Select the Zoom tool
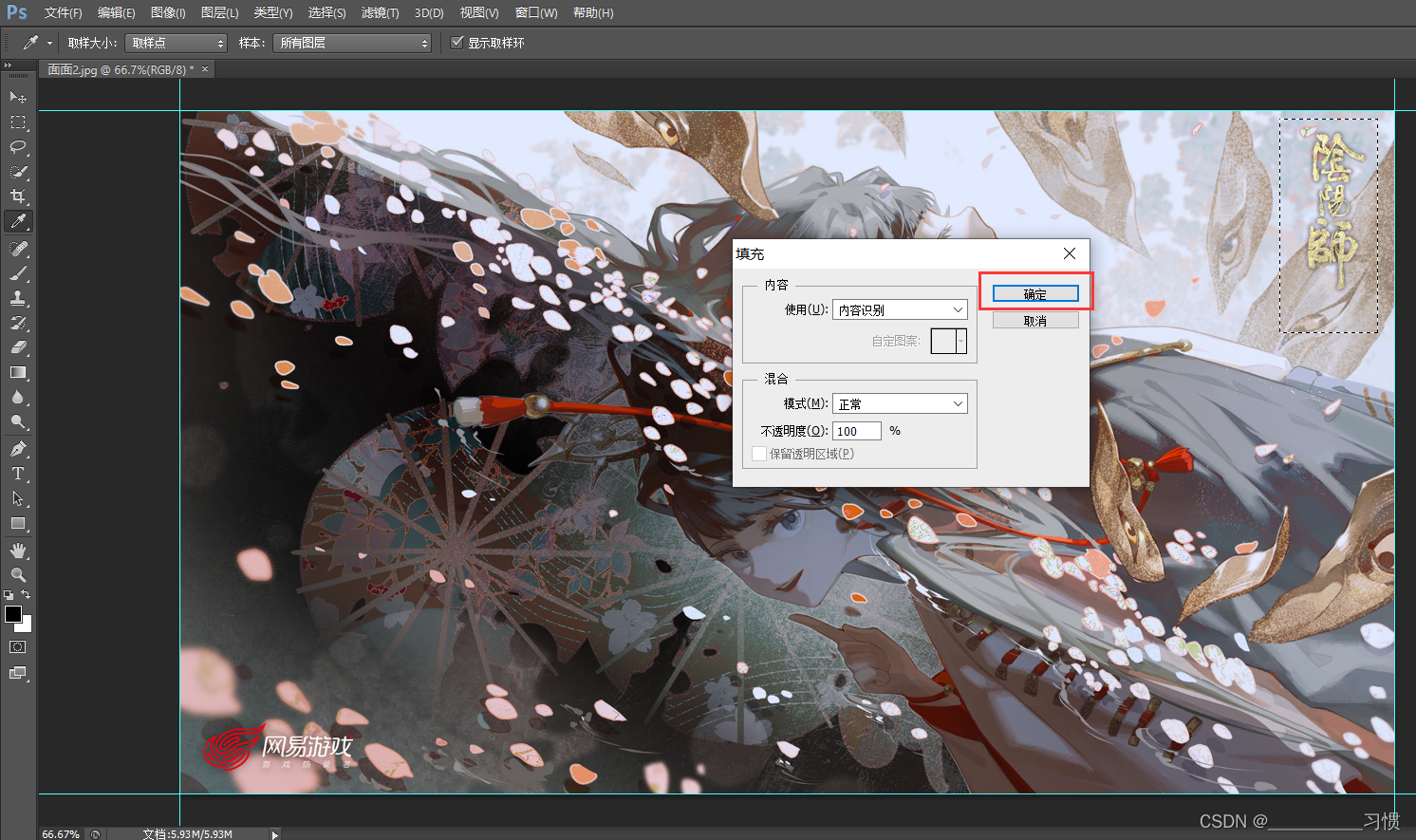Viewport: 1416px width, 840px height. point(18,575)
